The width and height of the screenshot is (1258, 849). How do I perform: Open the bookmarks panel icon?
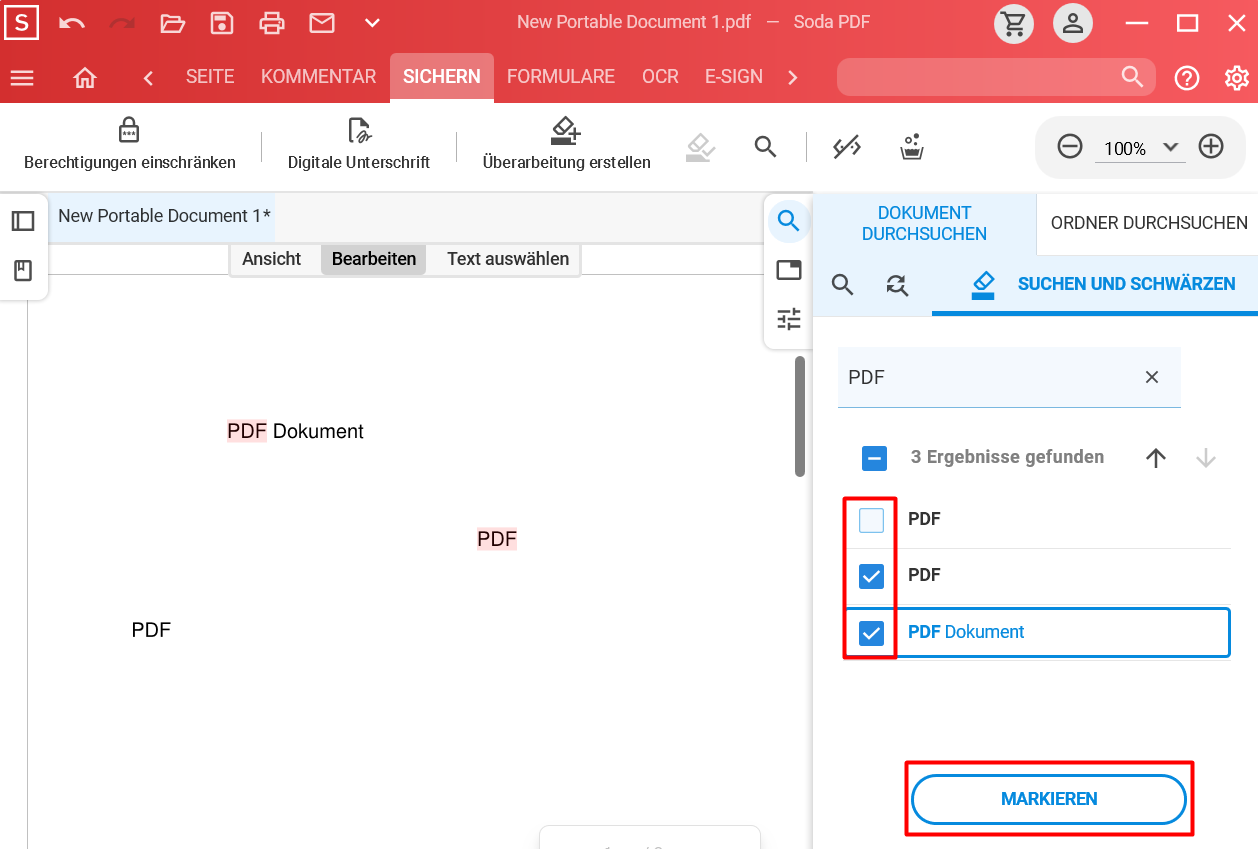(x=23, y=270)
